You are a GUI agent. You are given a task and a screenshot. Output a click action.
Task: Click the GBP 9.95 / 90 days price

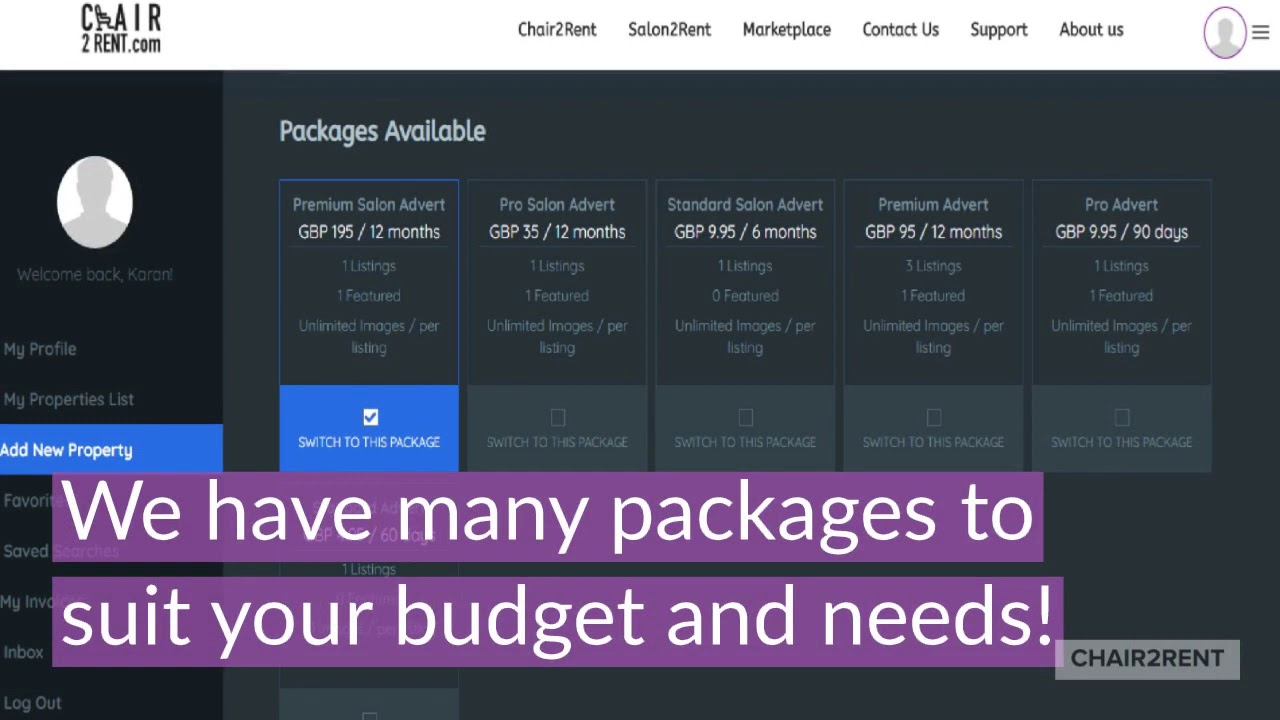tap(1121, 232)
